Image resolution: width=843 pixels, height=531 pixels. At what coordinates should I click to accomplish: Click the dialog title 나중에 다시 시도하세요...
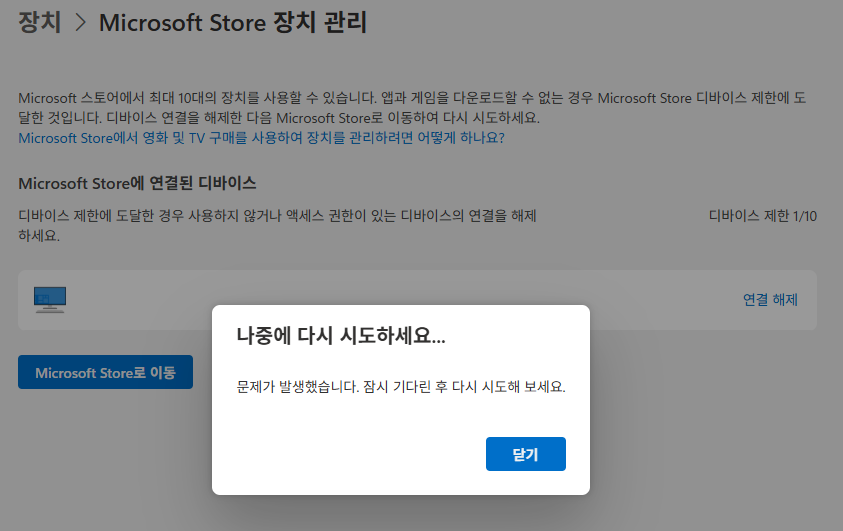(x=341, y=335)
